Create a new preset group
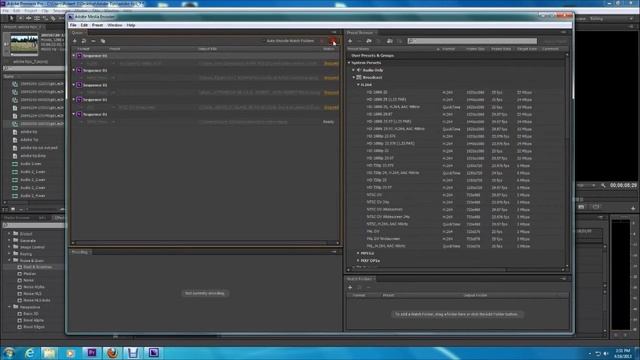Screen dimensions: 640x360 [x=369, y=41]
